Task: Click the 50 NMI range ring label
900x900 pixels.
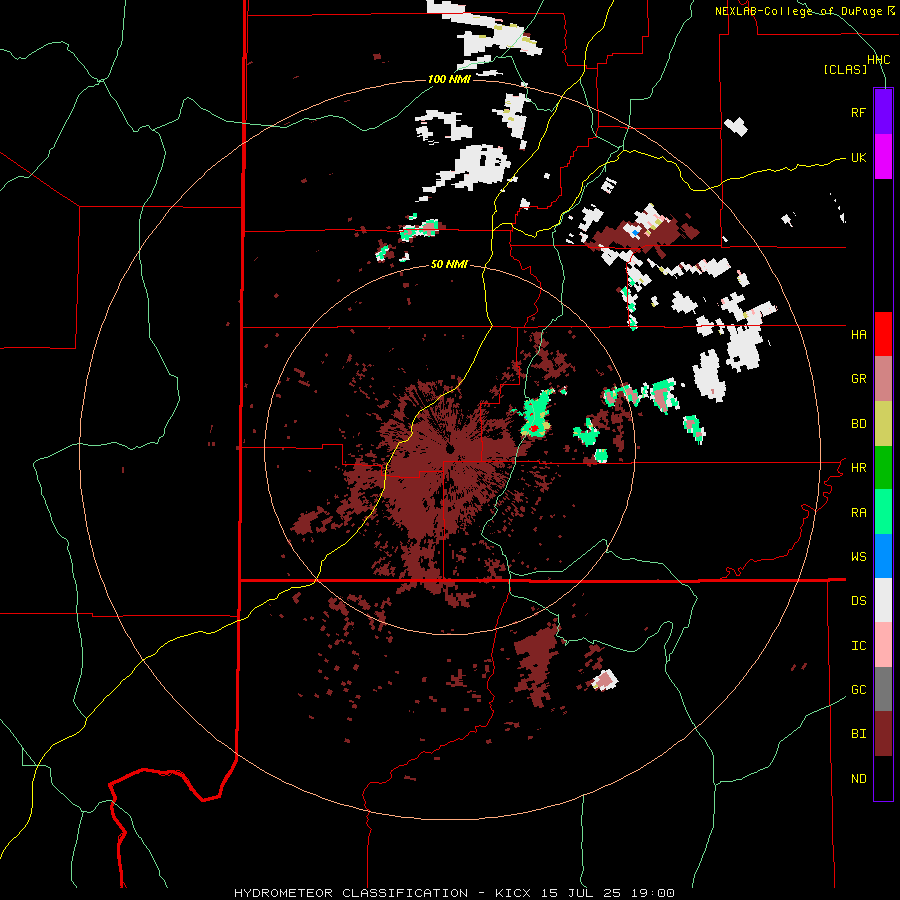Action: (449, 265)
